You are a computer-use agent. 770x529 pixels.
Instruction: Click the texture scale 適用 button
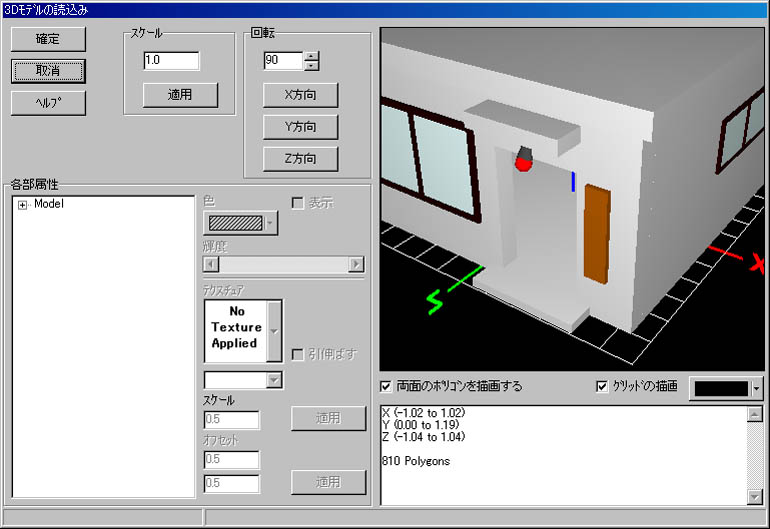coord(329,418)
